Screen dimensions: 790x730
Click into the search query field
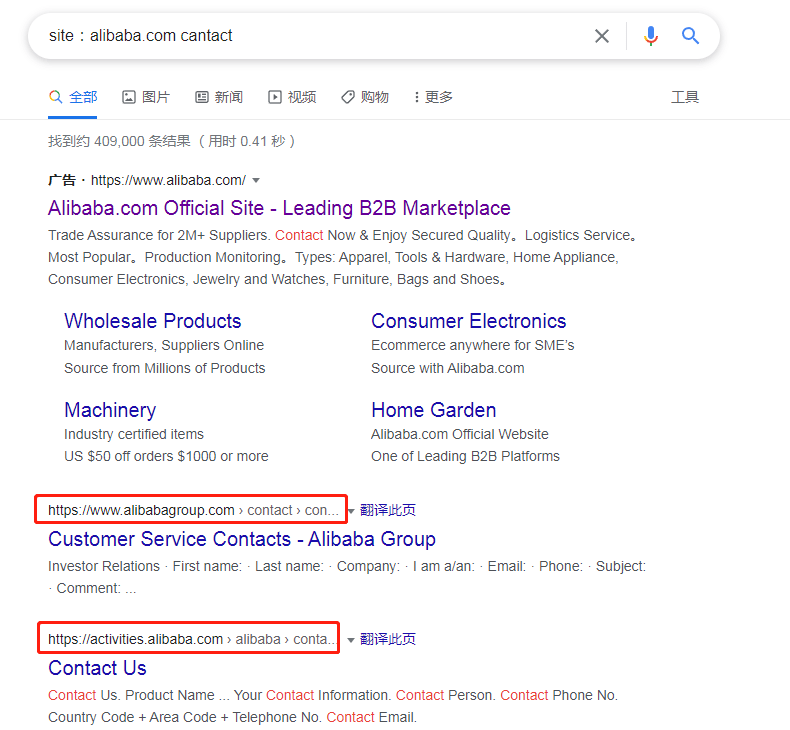(312, 36)
